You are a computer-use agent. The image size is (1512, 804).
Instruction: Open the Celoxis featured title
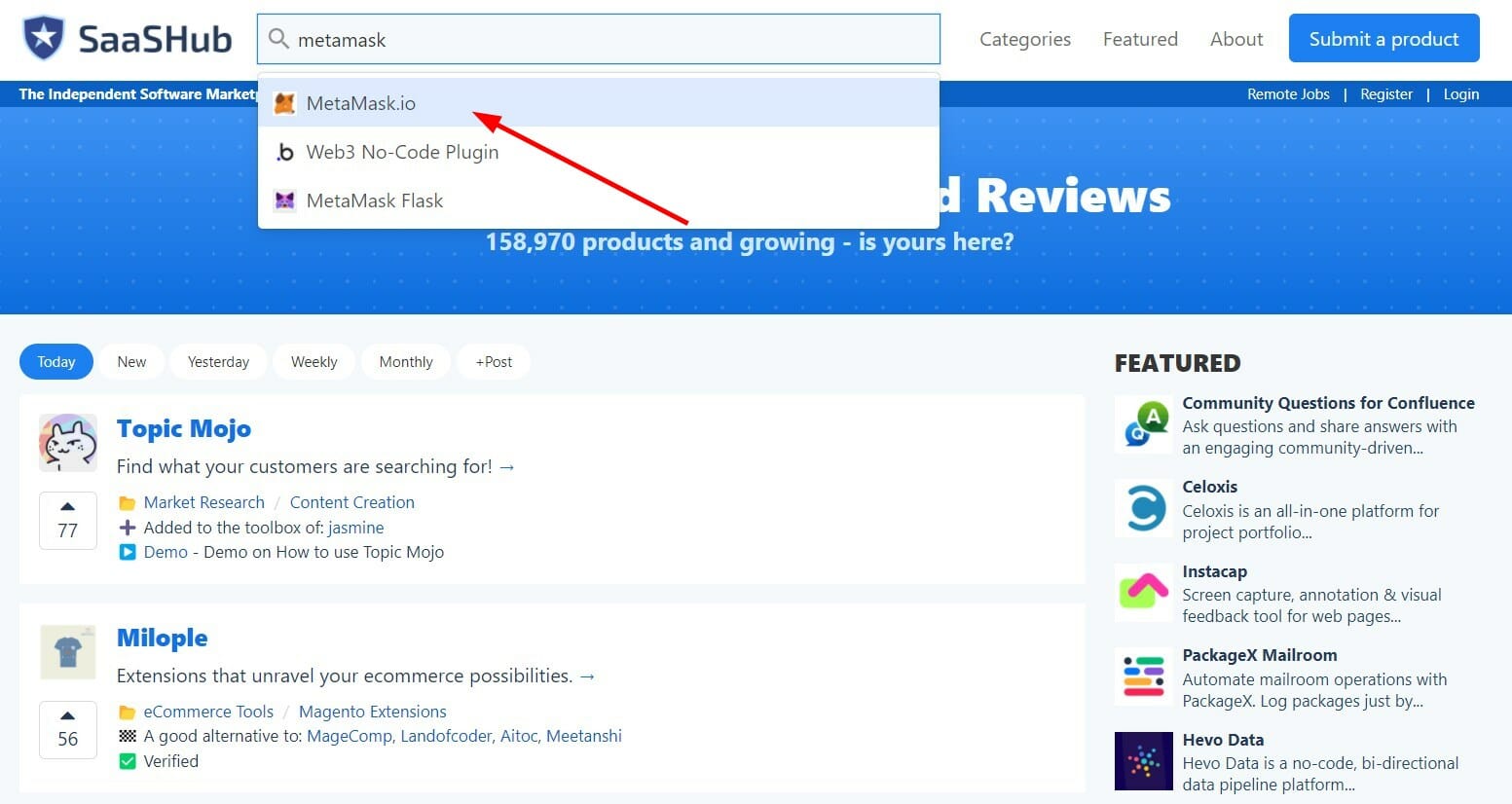[x=1210, y=487]
